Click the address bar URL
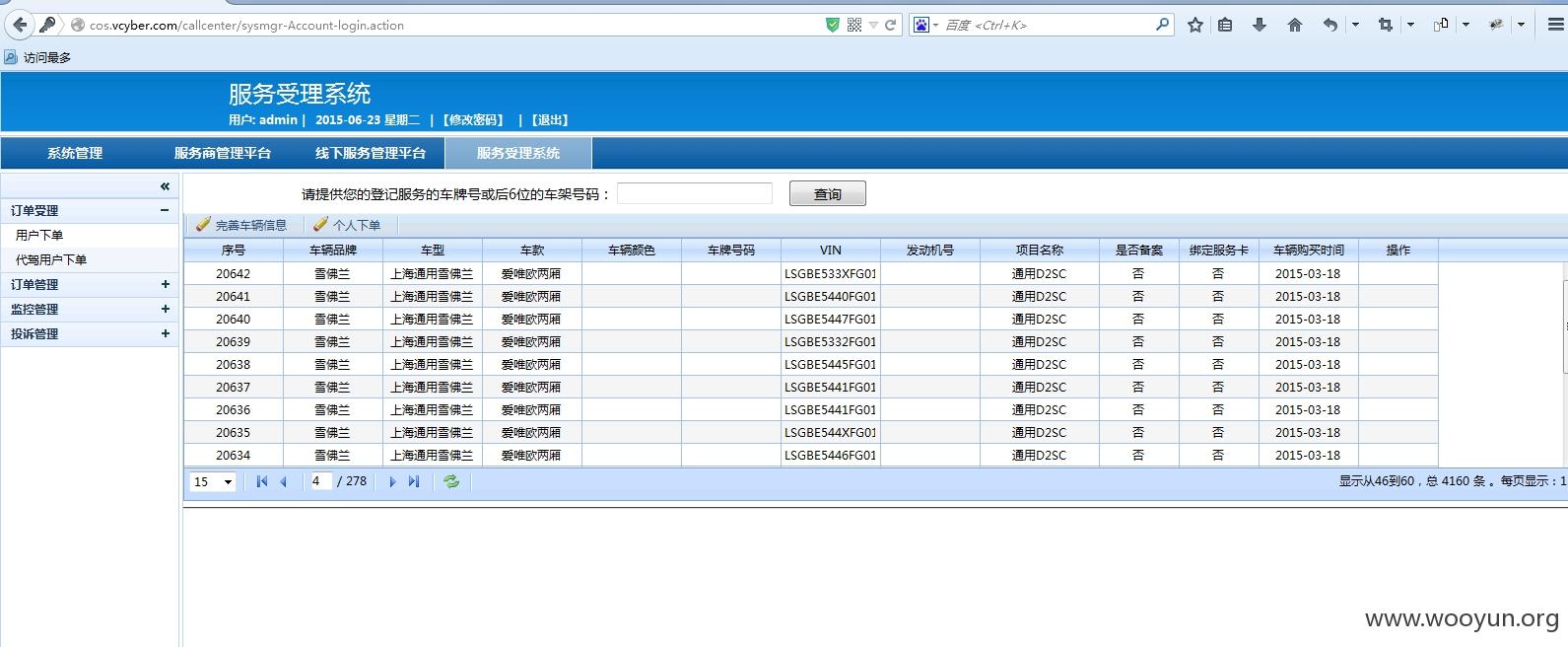Image resolution: width=1568 pixels, height=647 pixels. (x=246, y=26)
